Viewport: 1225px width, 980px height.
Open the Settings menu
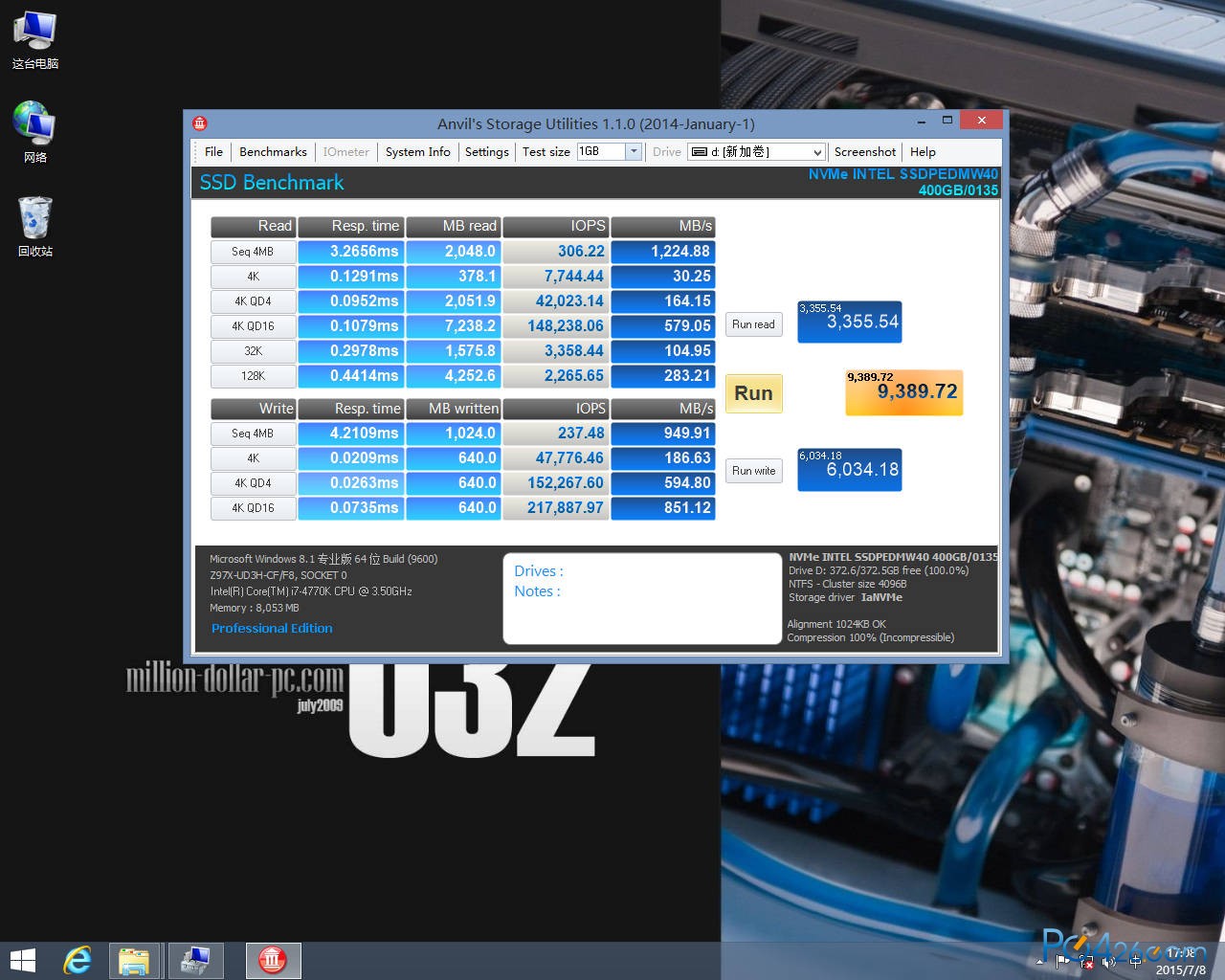(486, 152)
